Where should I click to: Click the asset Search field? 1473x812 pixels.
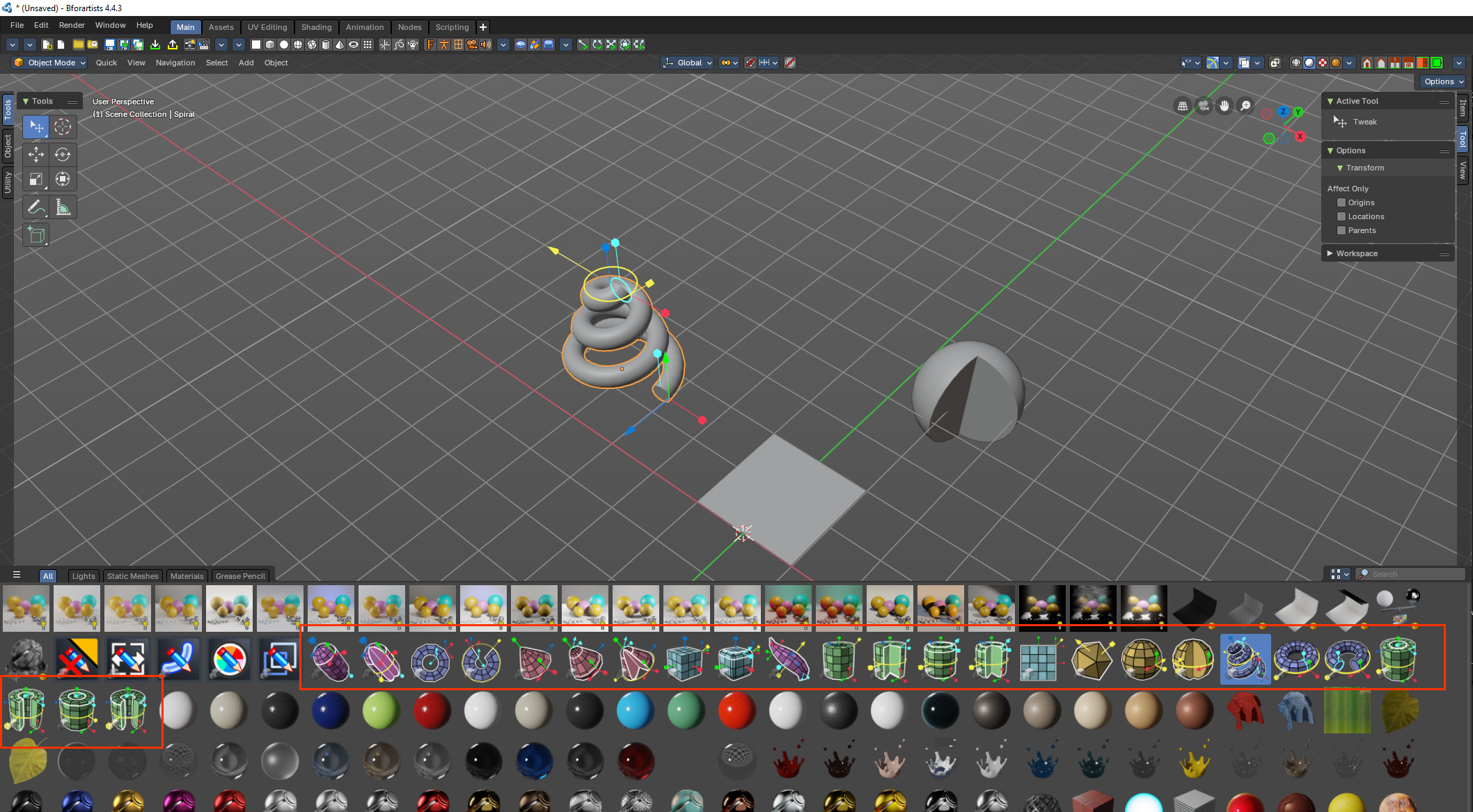pos(1413,574)
